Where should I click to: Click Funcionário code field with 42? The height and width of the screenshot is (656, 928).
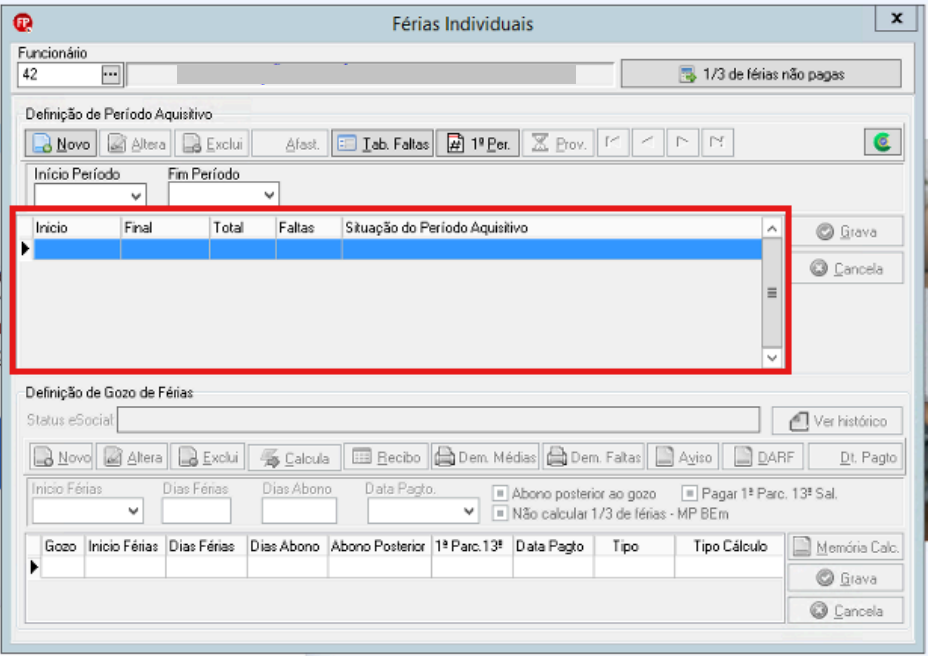tap(59, 75)
